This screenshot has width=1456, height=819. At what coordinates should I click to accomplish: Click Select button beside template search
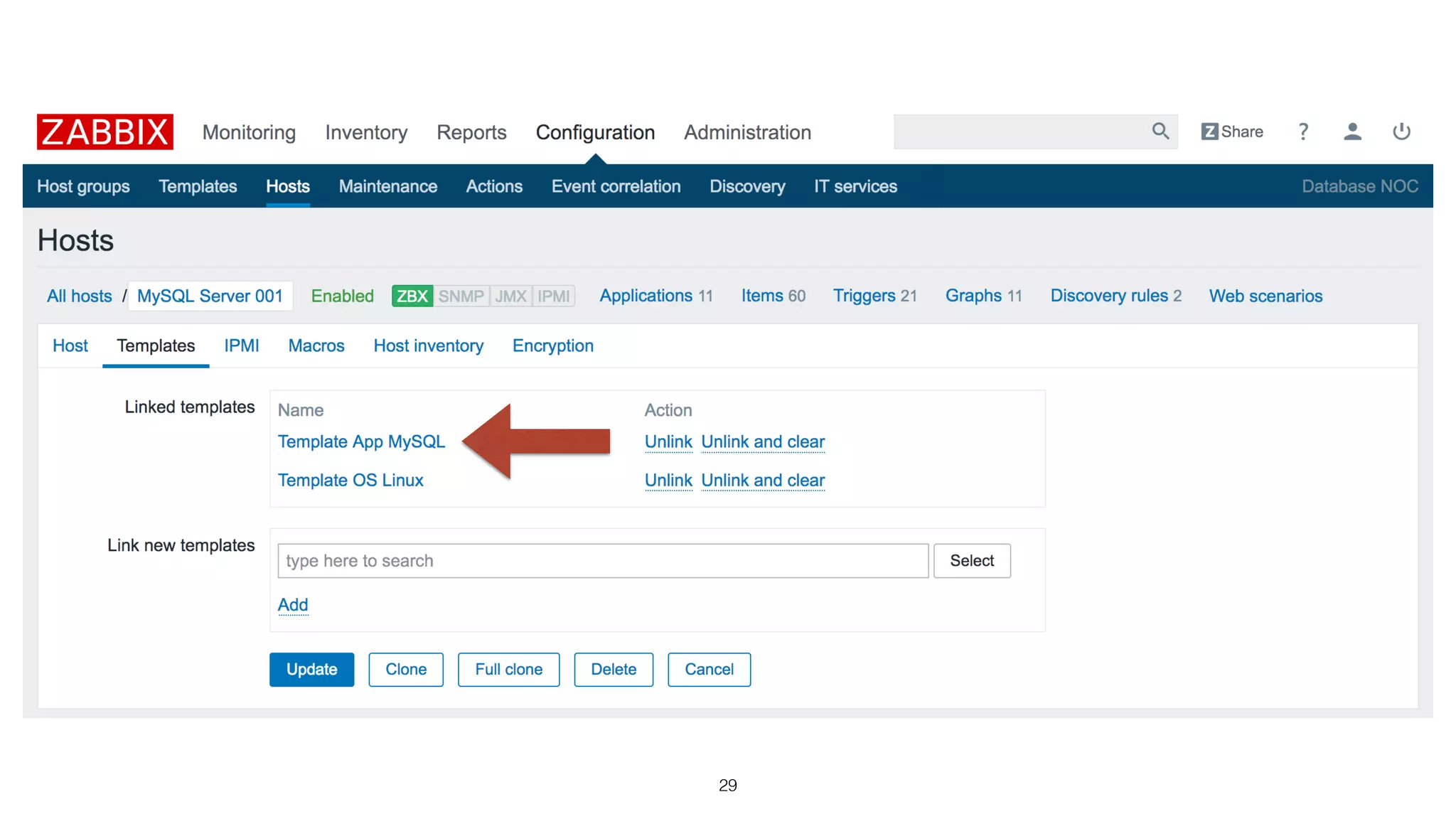971,560
